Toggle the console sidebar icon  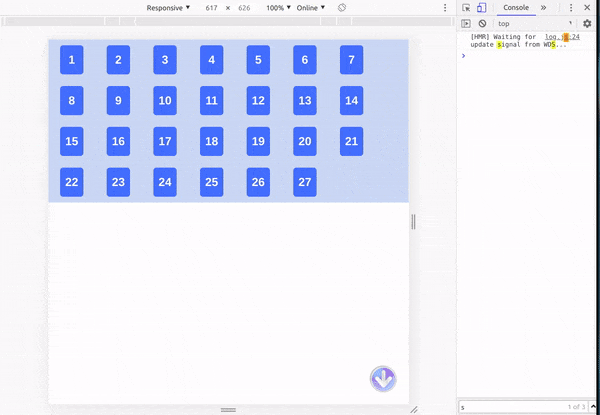466,23
